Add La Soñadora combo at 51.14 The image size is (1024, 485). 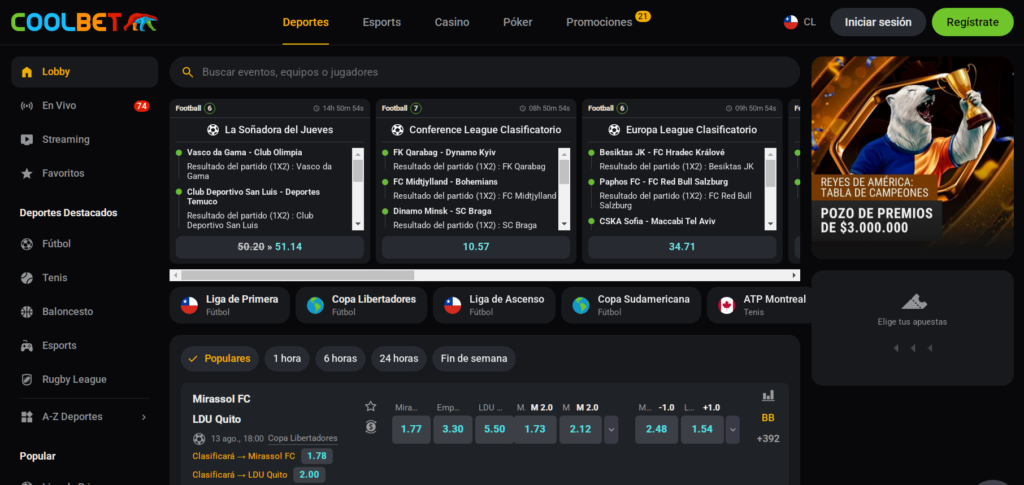270,247
